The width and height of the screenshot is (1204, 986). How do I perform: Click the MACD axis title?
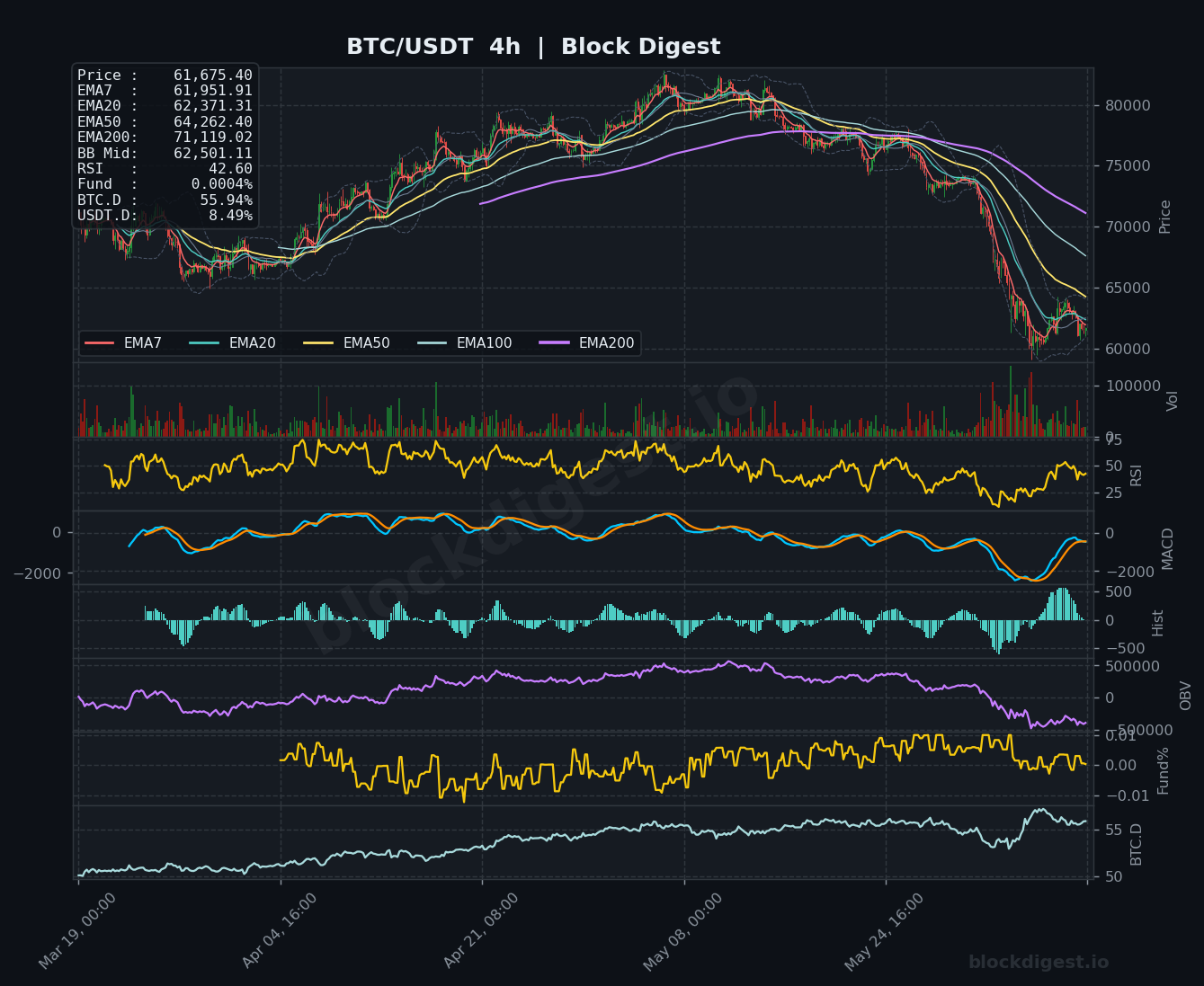click(1168, 548)
